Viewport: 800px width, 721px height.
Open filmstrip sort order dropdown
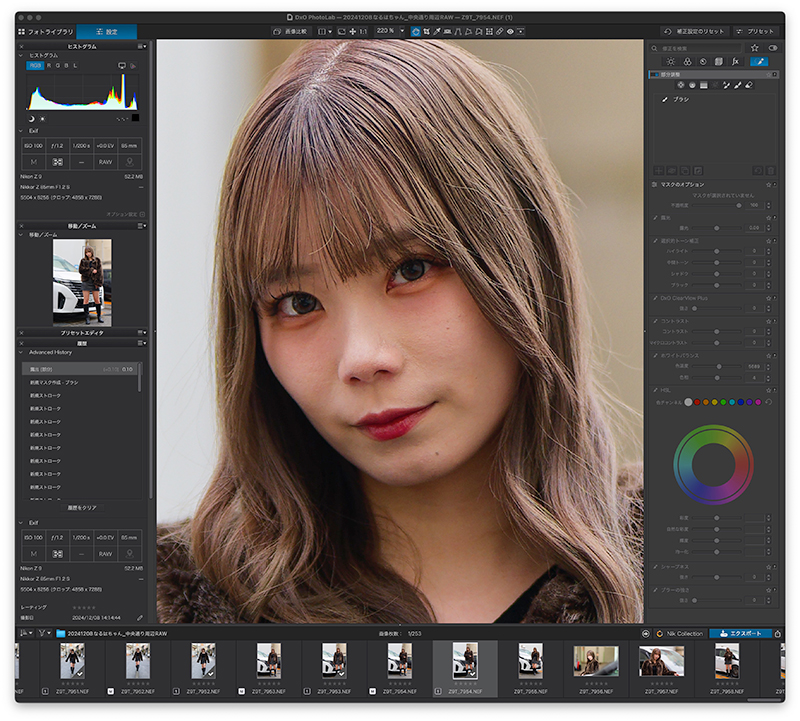[x=26, y=633]
